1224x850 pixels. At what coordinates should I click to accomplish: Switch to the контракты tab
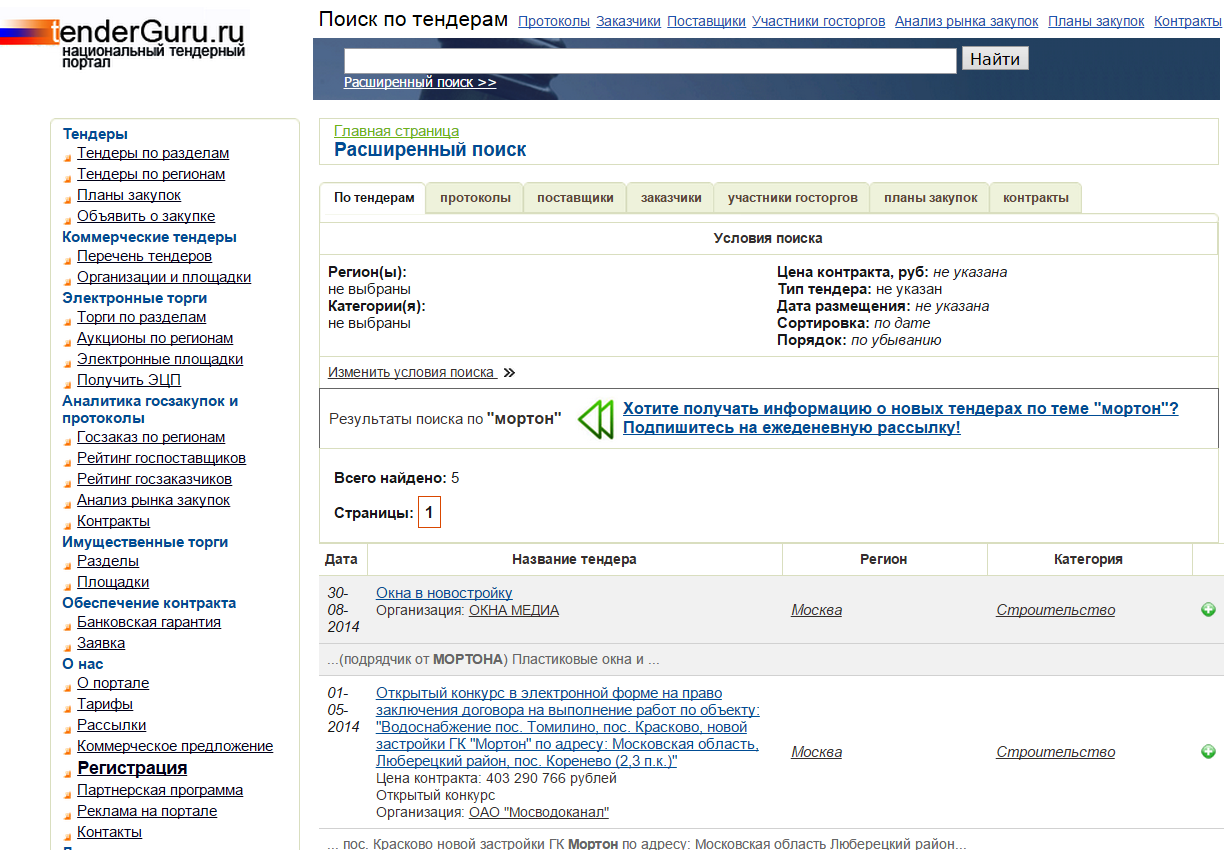(x=1036, y=198)
